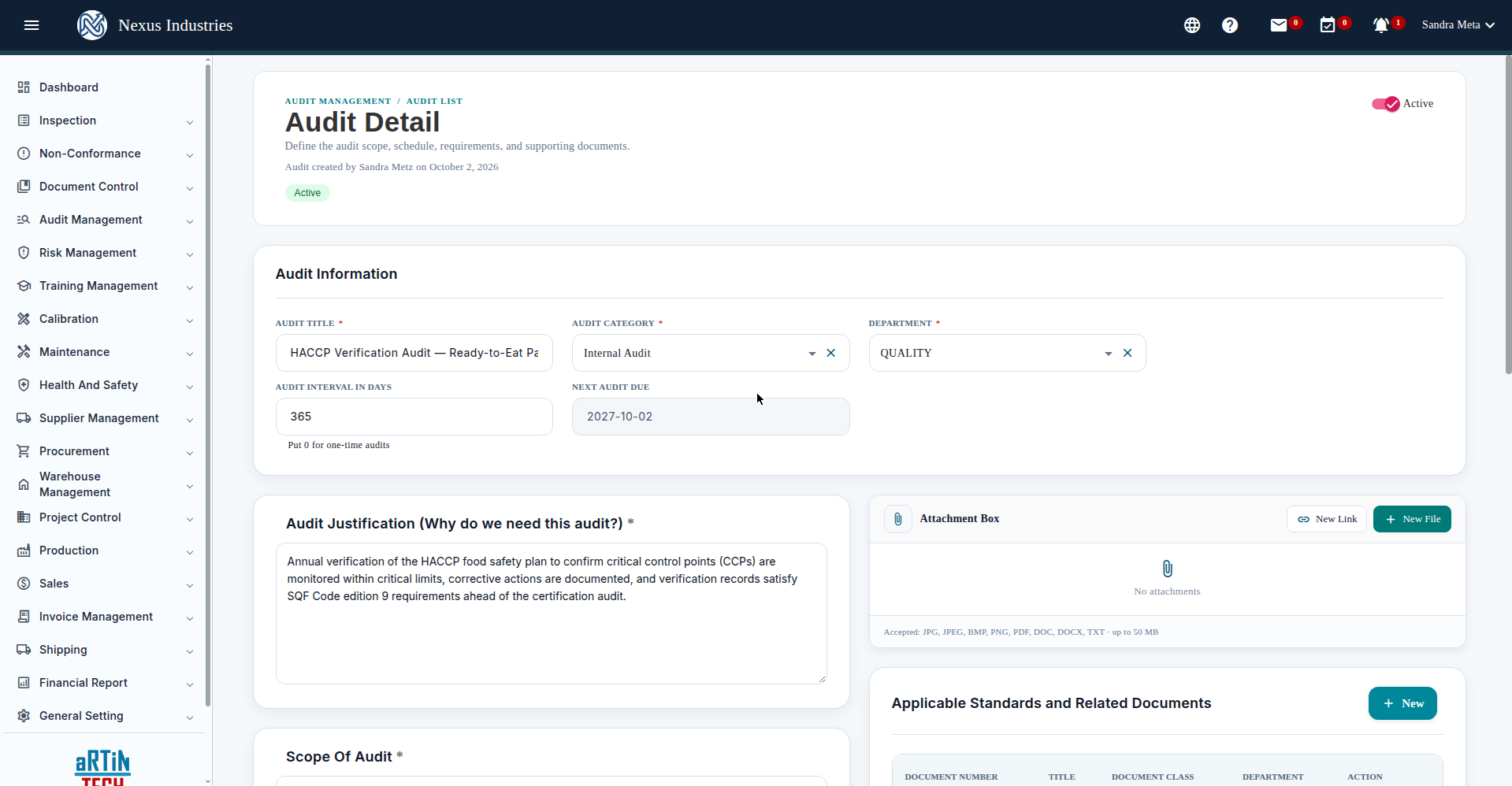Image resolution: width=1512 pixels, height=786 pixels.
Task: Open the Department dropdown arrow
Action: coord(1108,354)
